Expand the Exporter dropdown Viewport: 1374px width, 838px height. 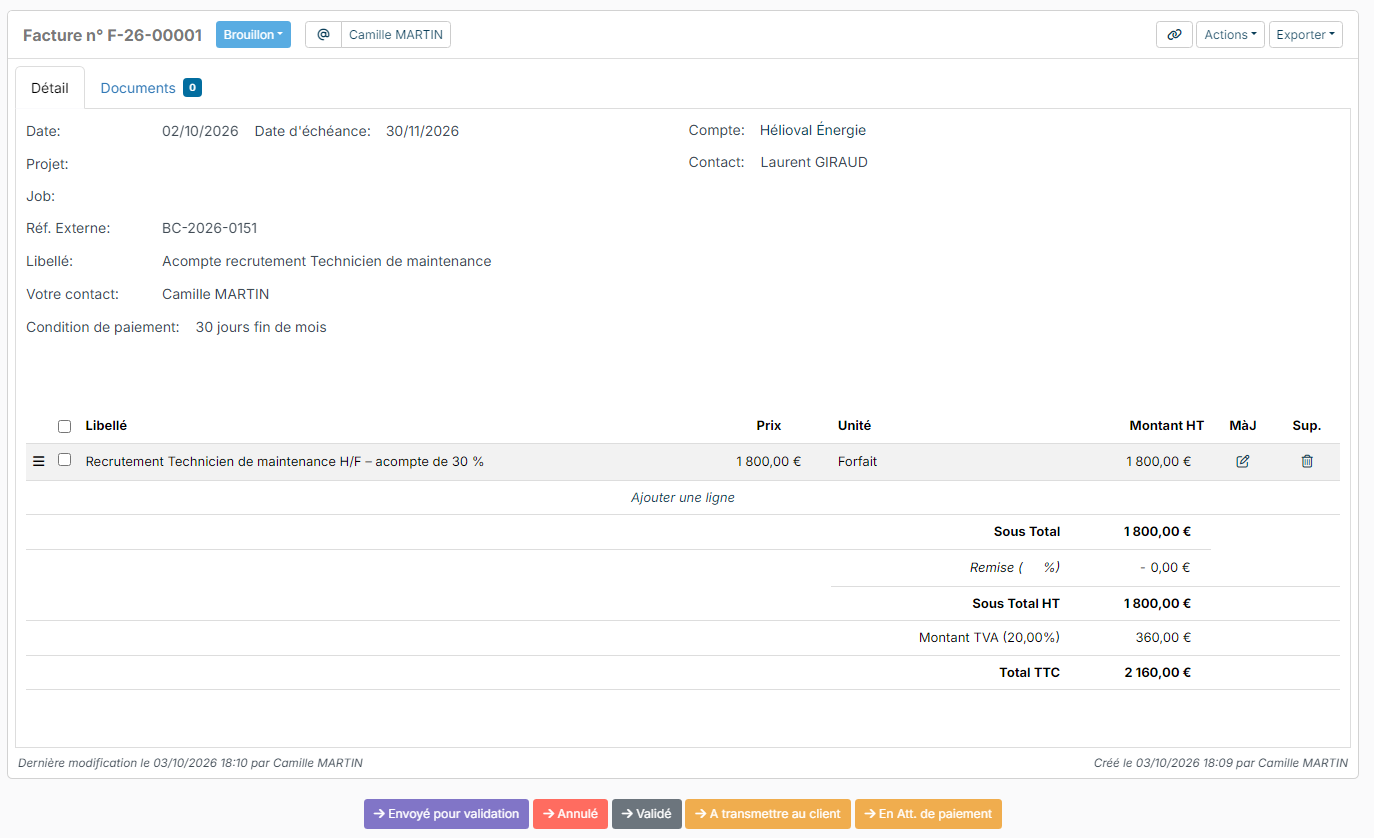tap(1306, 35)
